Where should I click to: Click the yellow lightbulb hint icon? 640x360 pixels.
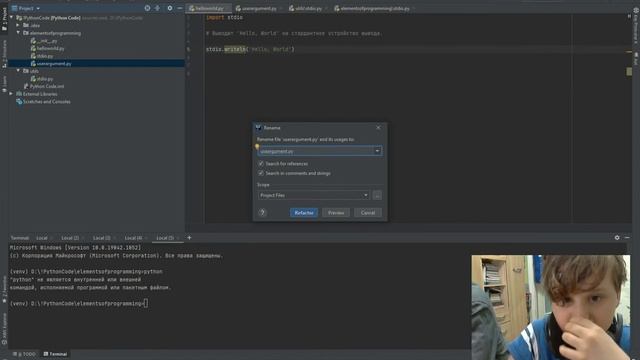click(x=257, y=147)
